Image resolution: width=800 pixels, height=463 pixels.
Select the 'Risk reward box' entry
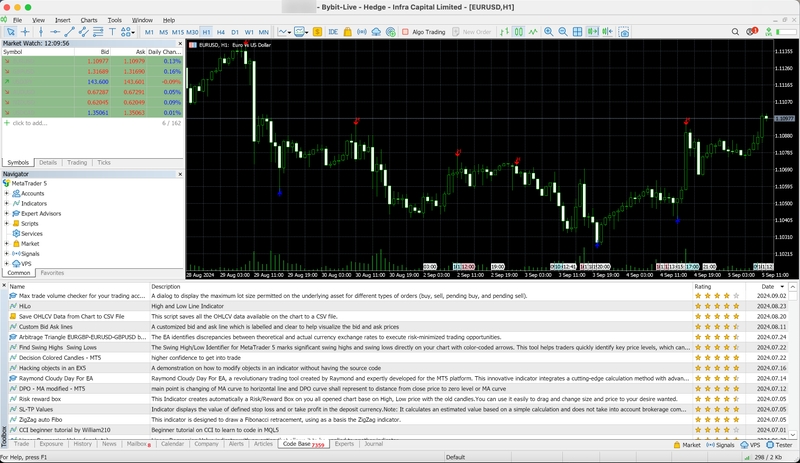click(x=39, y=399)
